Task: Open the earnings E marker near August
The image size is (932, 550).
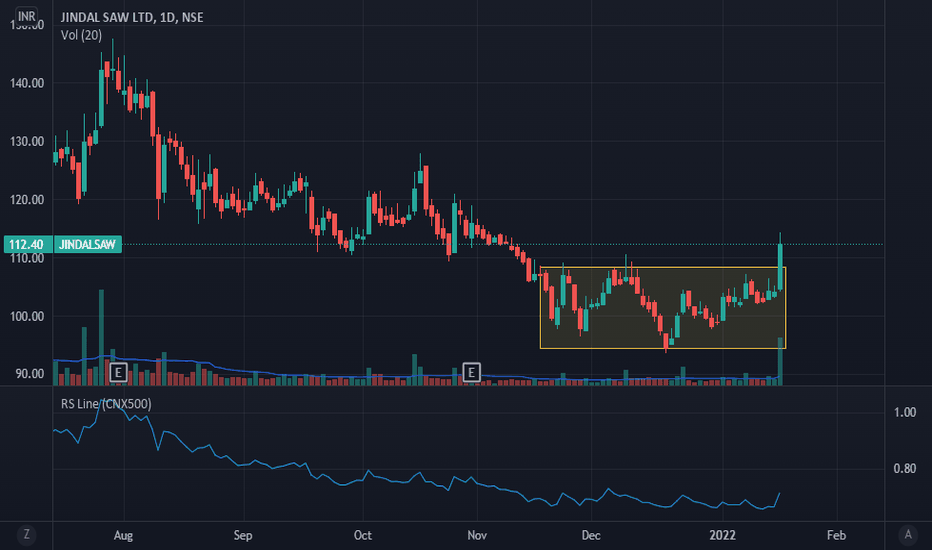Action: (x=118, y=373)
